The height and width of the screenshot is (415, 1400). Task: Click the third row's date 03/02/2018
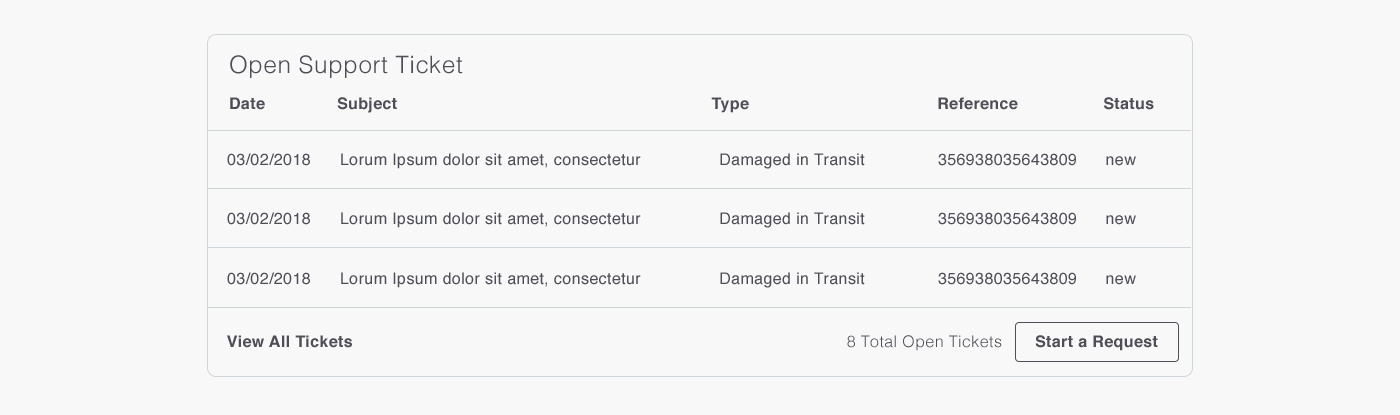pyautogui.click(x=269, y=279)
